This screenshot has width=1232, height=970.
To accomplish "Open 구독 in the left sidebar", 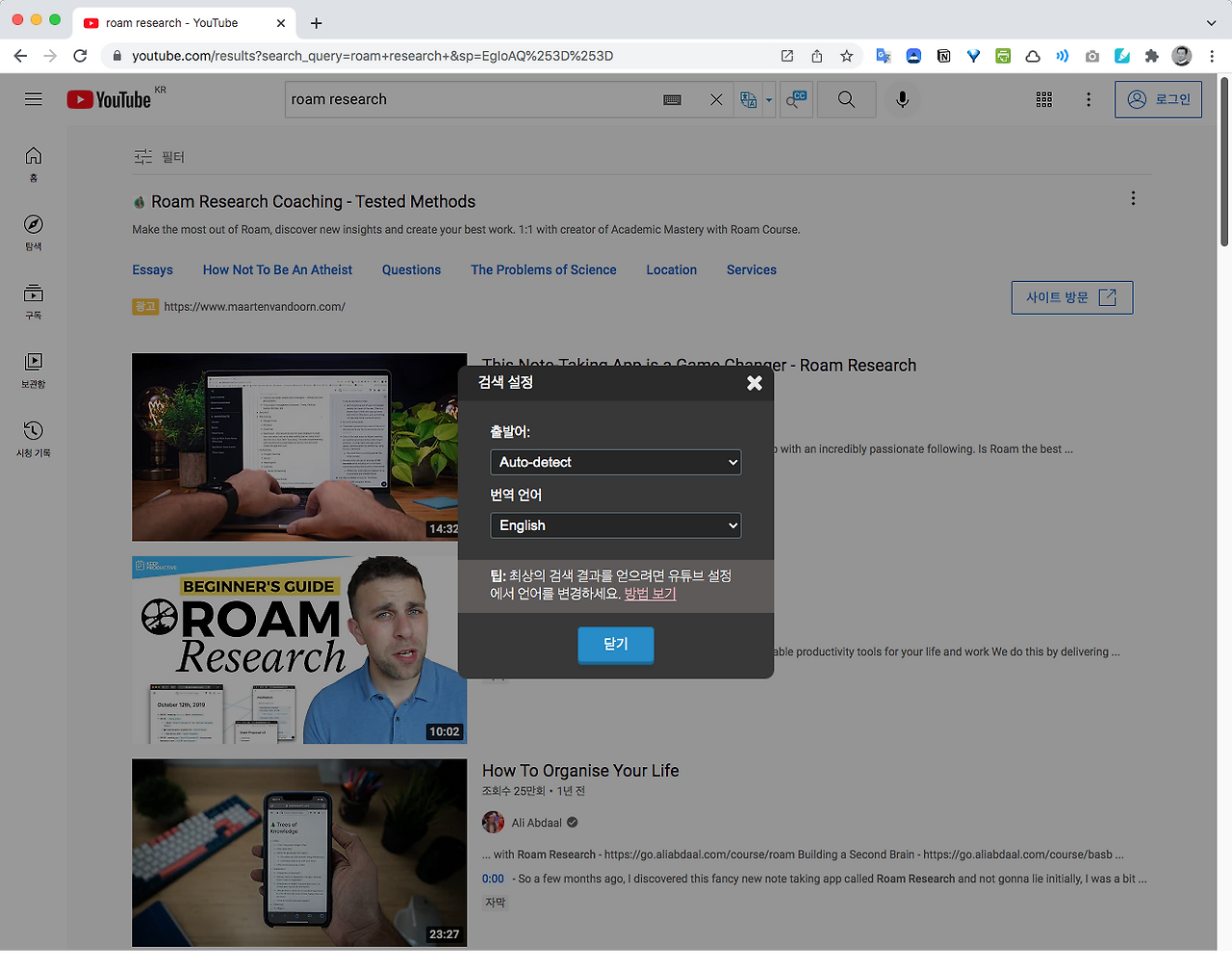I will point(34,301).
